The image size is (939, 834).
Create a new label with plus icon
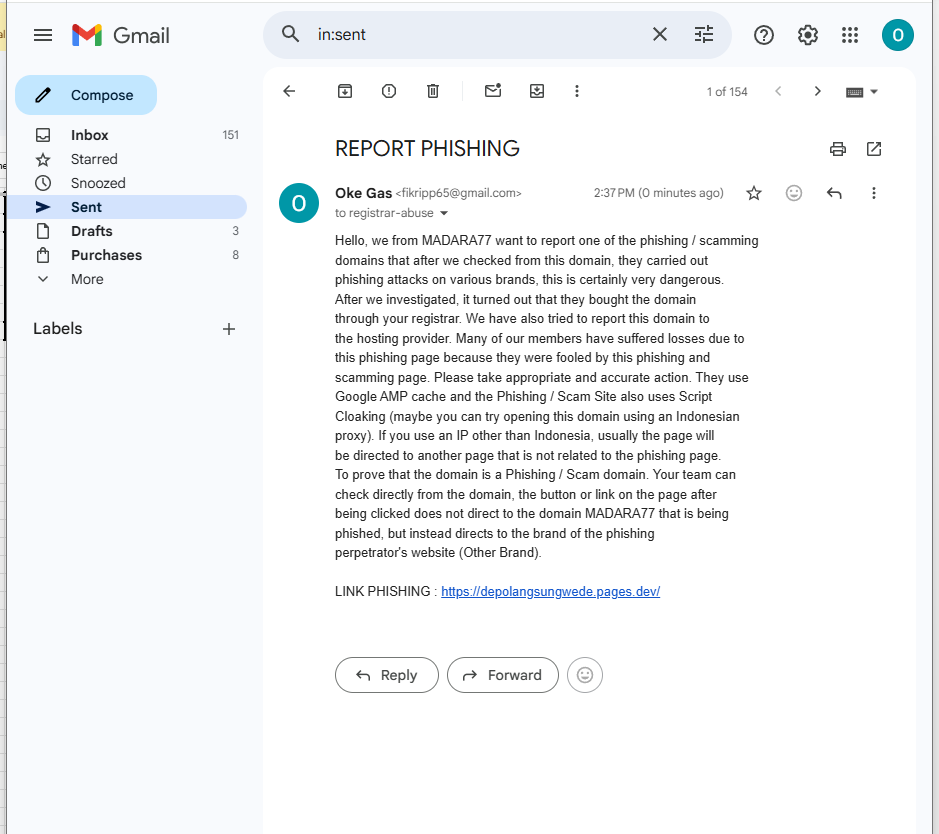229,329
